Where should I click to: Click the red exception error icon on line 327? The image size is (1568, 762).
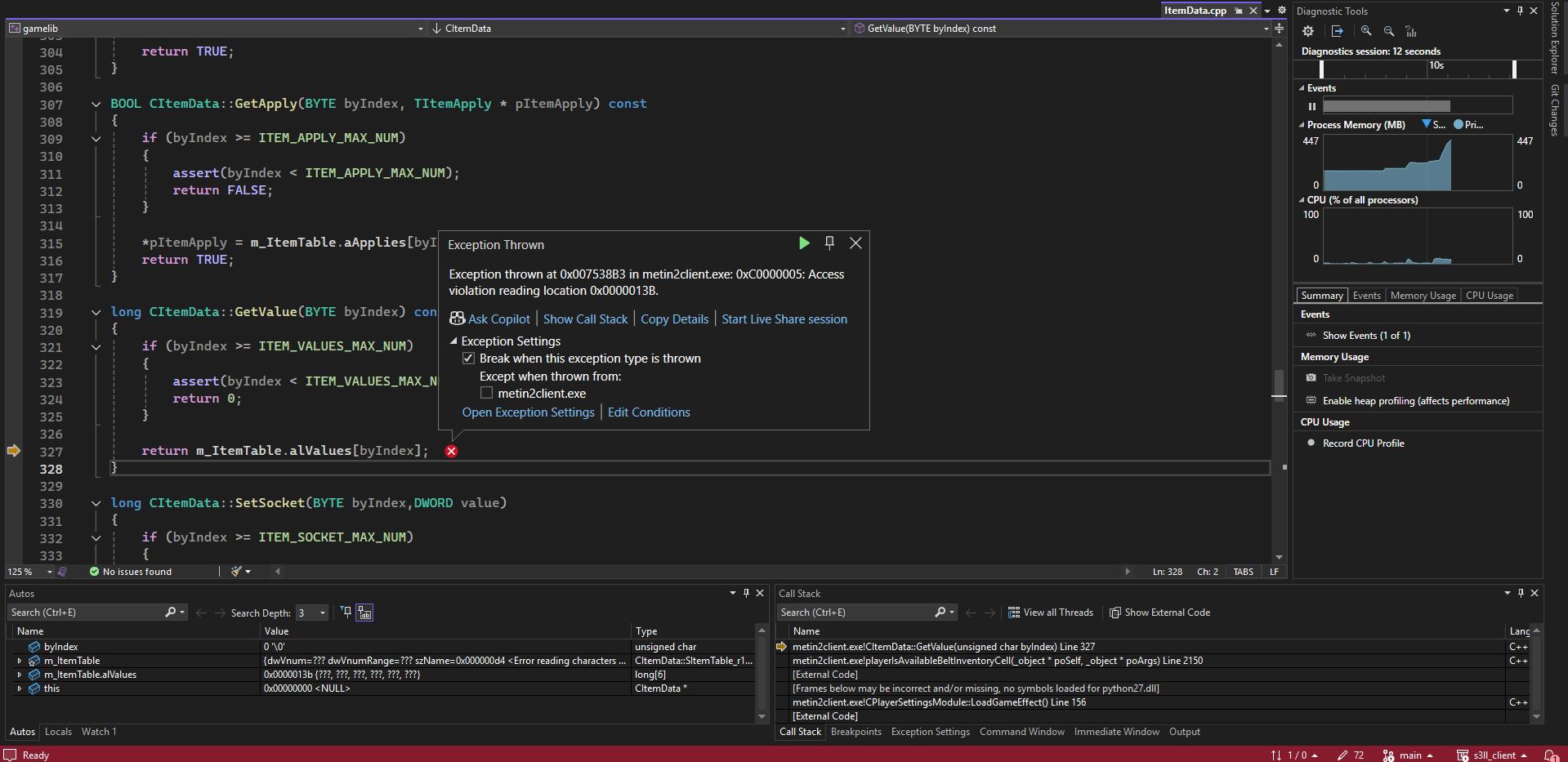click(451, 451)
